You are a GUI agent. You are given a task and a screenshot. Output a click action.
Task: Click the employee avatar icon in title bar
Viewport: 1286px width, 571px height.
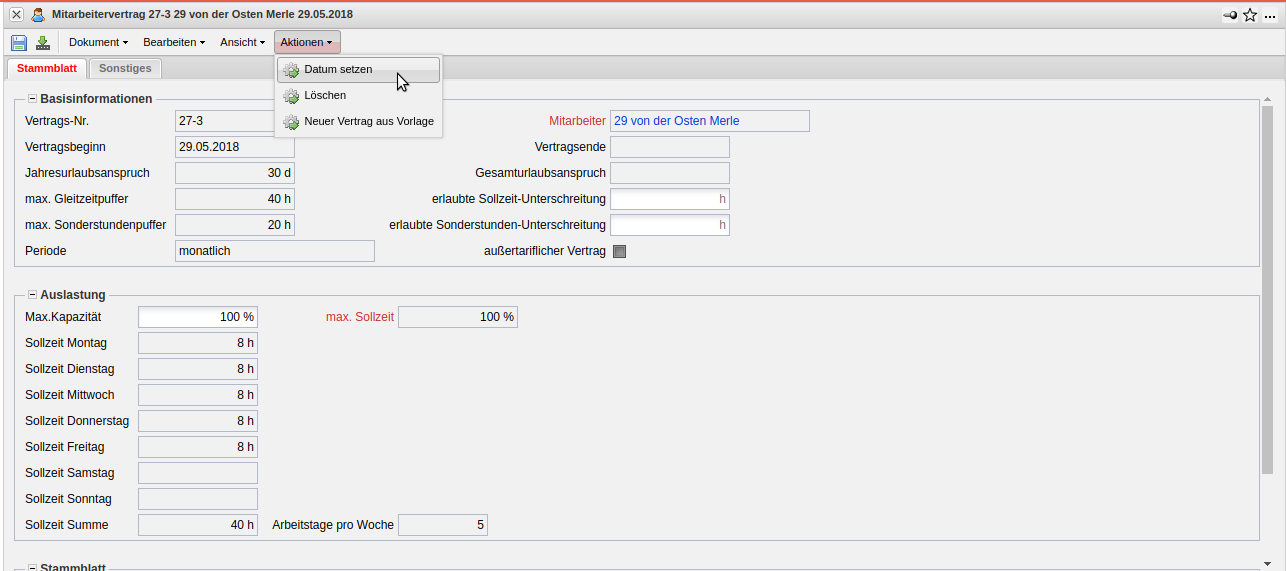(x=38, y=15)
